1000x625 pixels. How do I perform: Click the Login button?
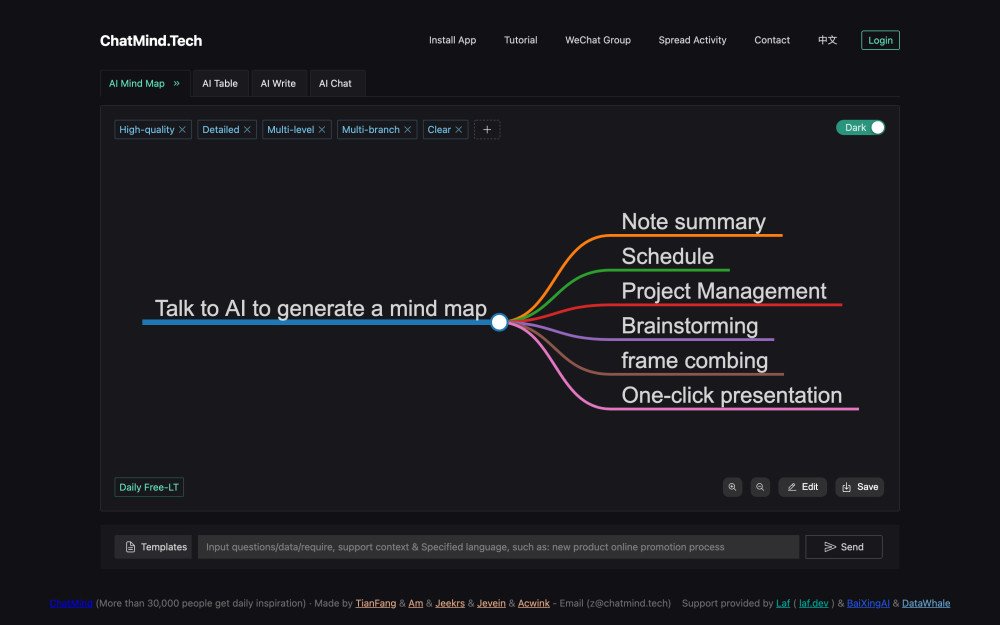point(880,41)
